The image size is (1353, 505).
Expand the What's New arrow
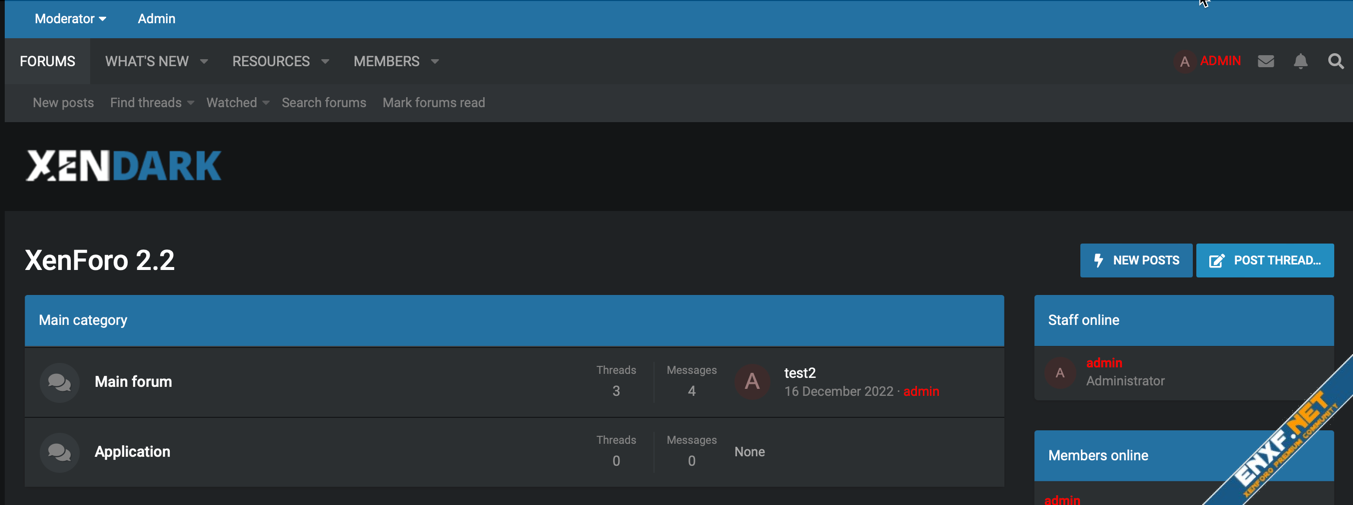pyautogui.click(x=204, y=62)
